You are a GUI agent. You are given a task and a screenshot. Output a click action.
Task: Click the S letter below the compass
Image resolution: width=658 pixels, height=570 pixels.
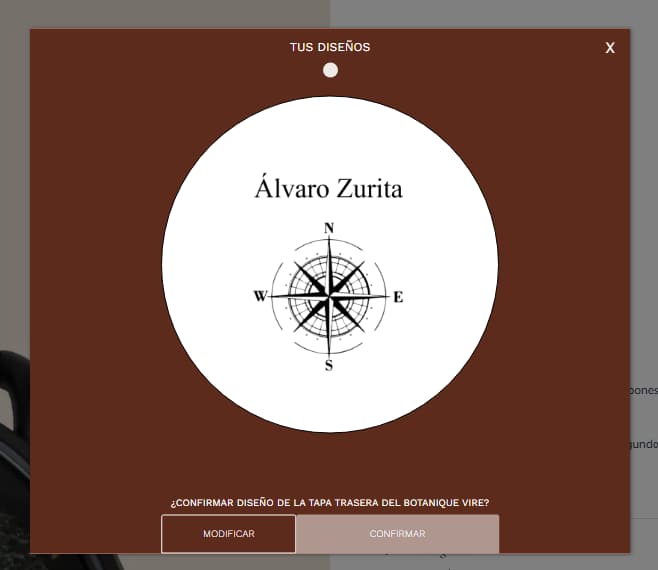pos(328,365)
